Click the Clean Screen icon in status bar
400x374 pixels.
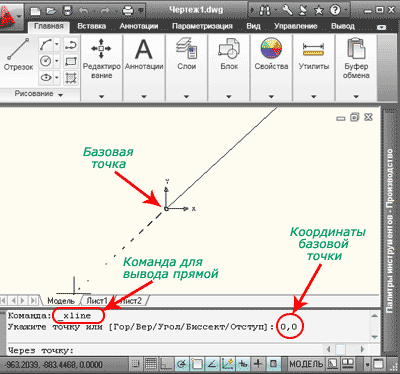tap(378, 364)
